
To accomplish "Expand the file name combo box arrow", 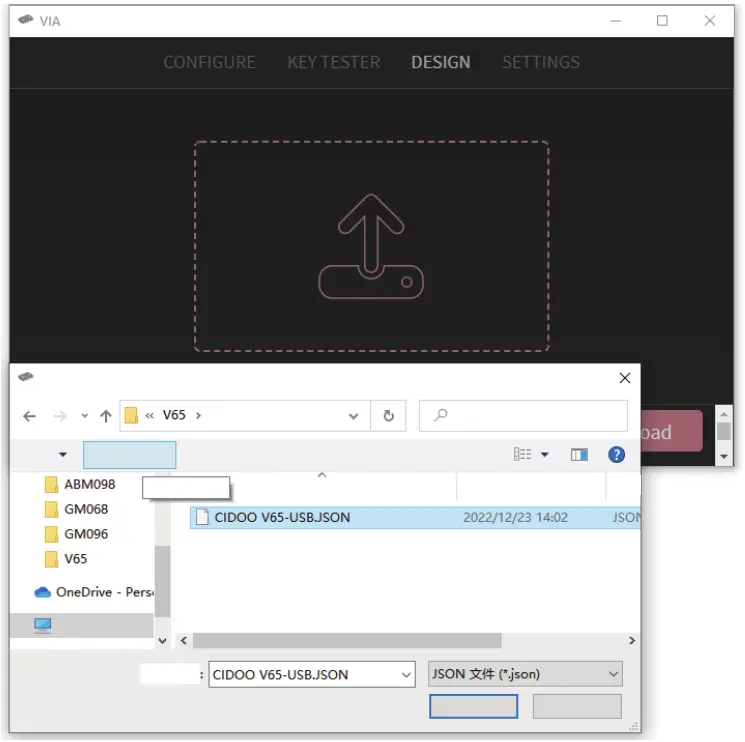I will 406,675.
